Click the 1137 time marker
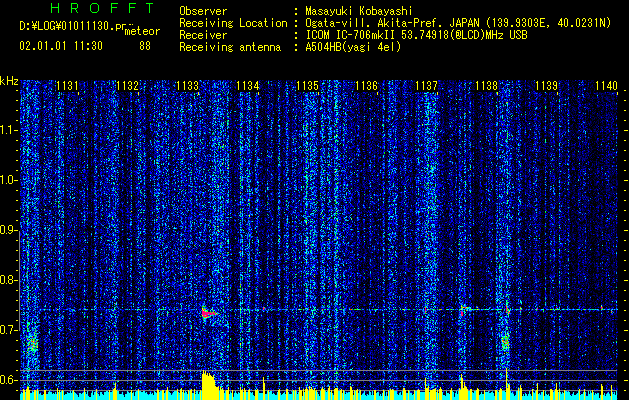This screenshot has height=400, width=629. [x=426, y=86]
